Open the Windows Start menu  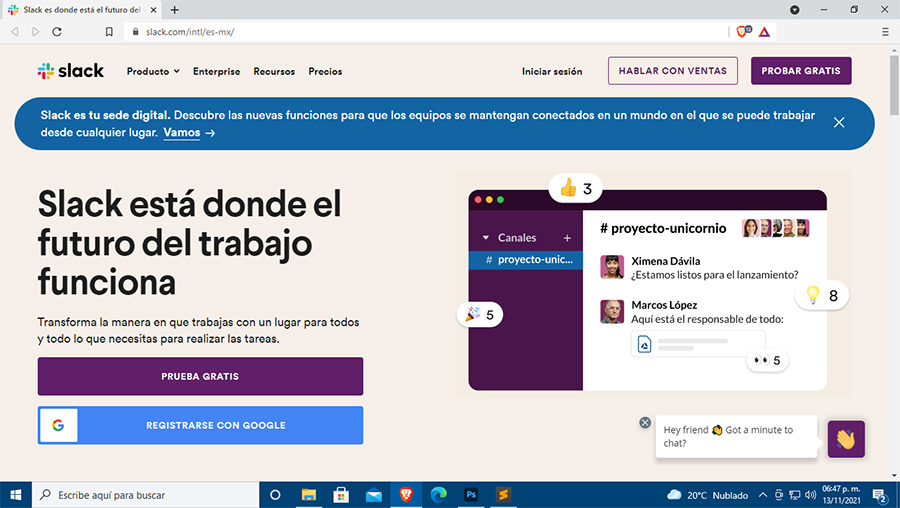(15, 495)
